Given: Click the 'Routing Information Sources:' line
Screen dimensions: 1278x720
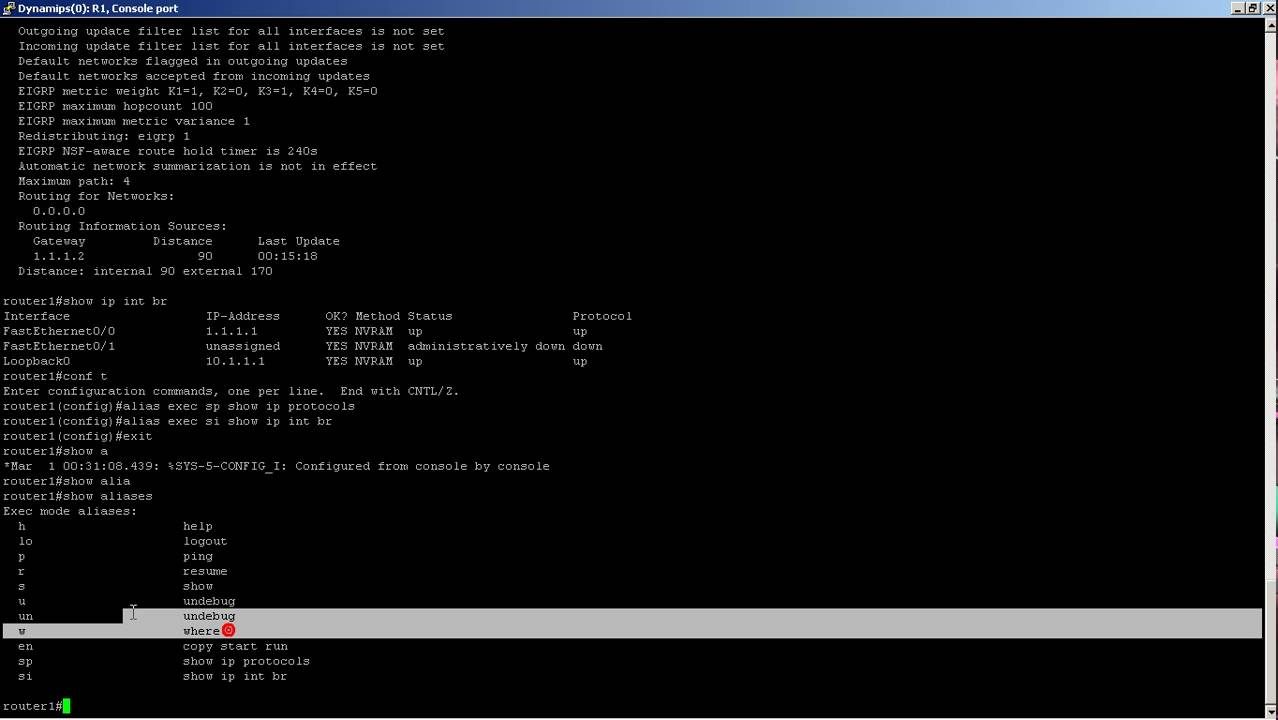Looking at the screenshot, I should pos(123,226).
